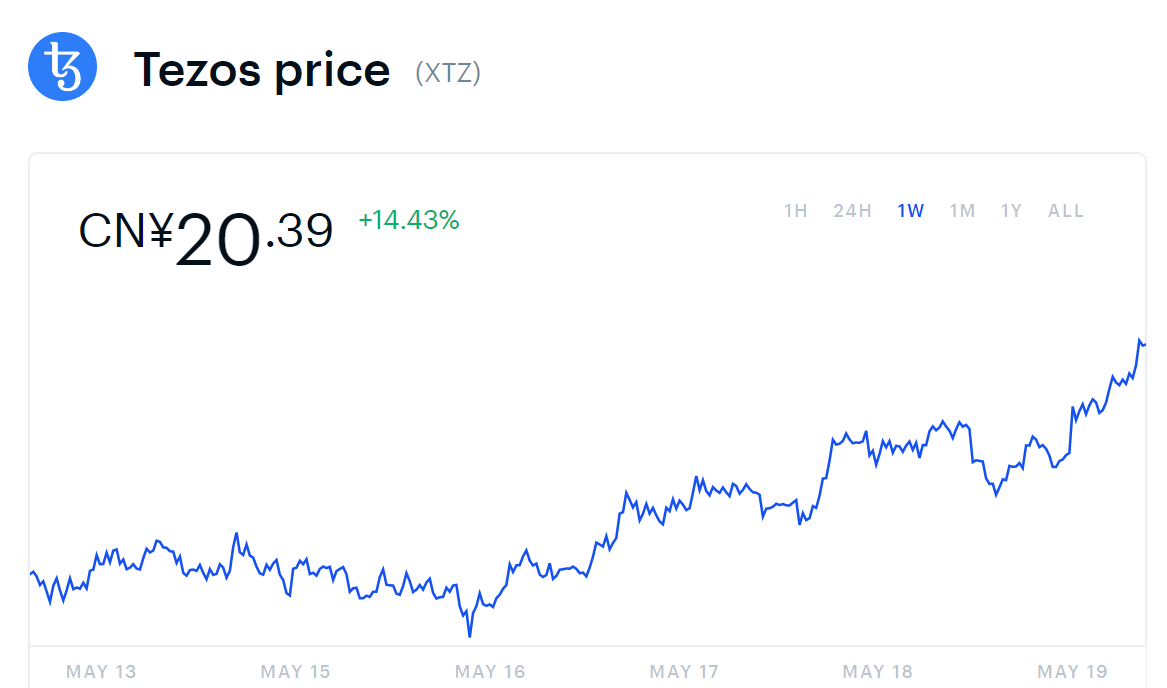Click the MAY 15 axis label
This screenshot has width=1167, height=688.
coord(295,672)
